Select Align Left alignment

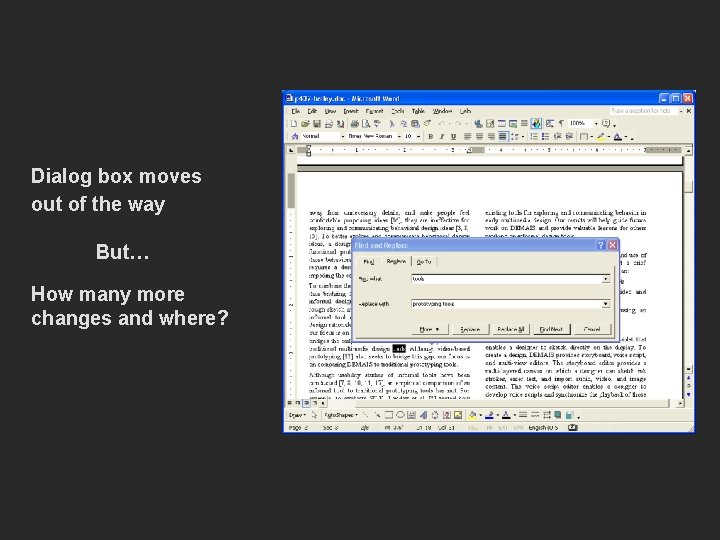click(468, 136)
